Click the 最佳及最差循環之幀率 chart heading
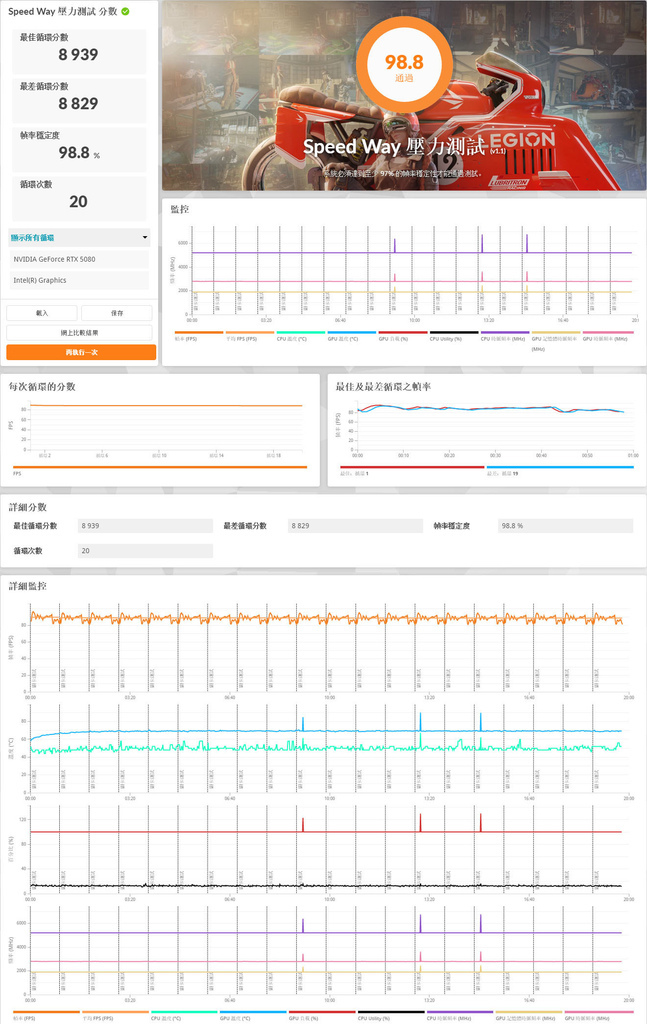 pyautogui.click(x=383, y=387)
